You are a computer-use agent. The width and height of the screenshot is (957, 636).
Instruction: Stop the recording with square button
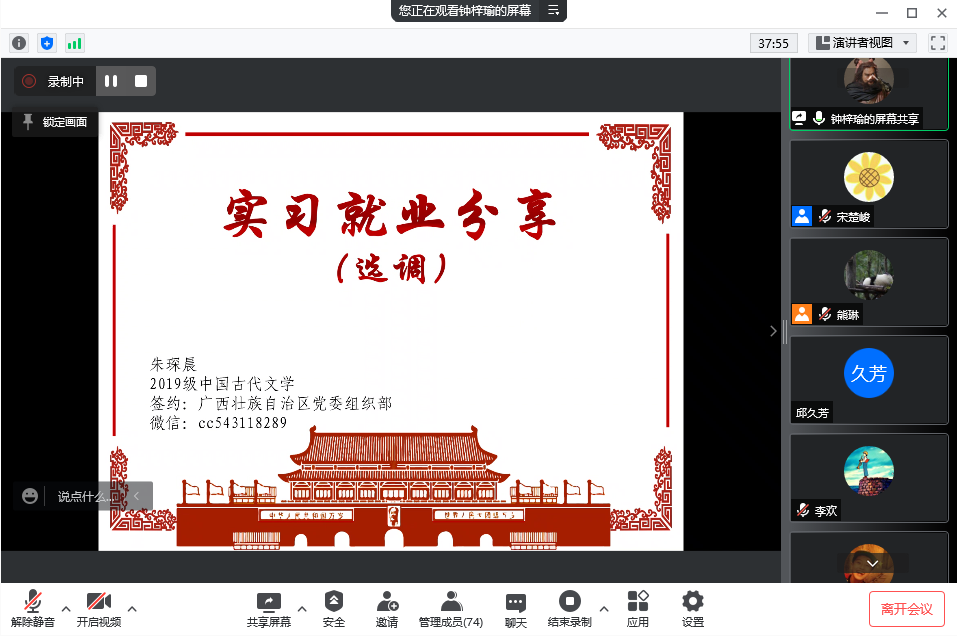[x=141, y=81]
